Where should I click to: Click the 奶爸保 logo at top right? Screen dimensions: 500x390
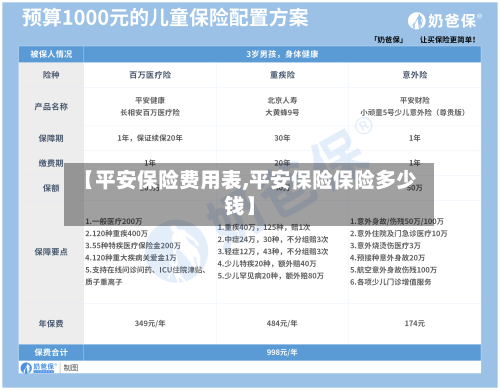[445, 21]
